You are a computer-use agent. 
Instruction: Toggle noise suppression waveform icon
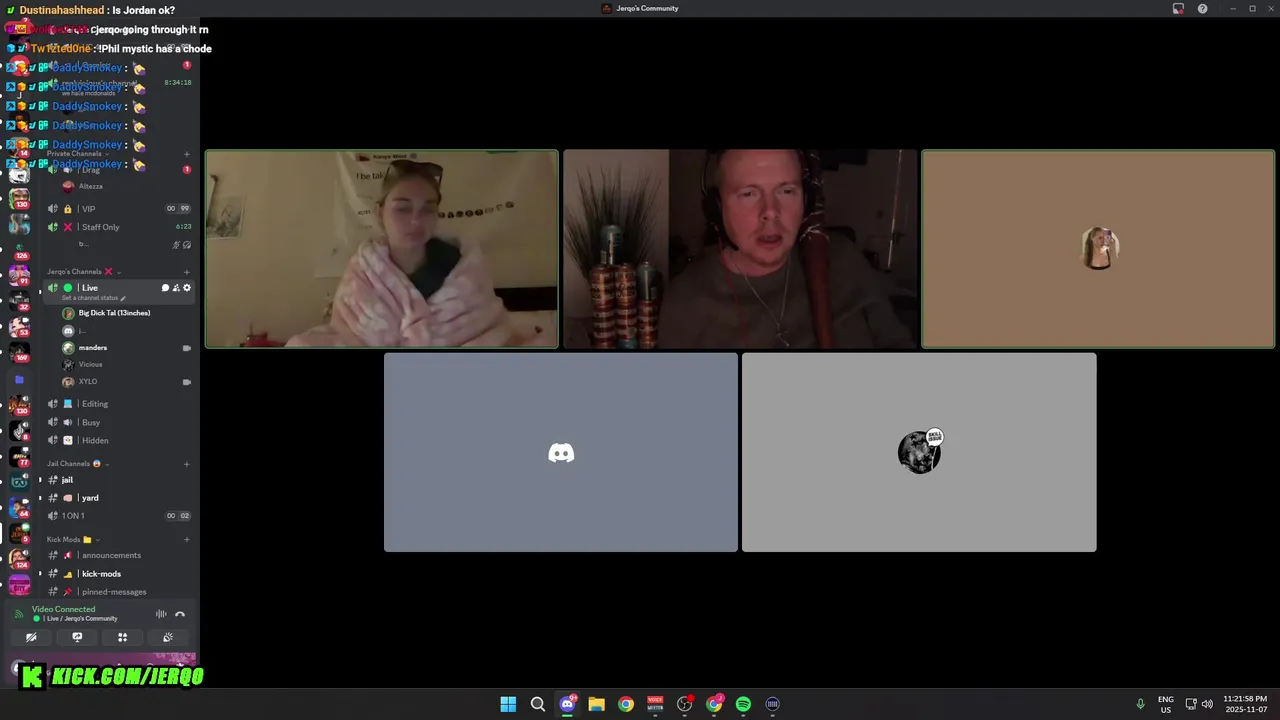161,614
